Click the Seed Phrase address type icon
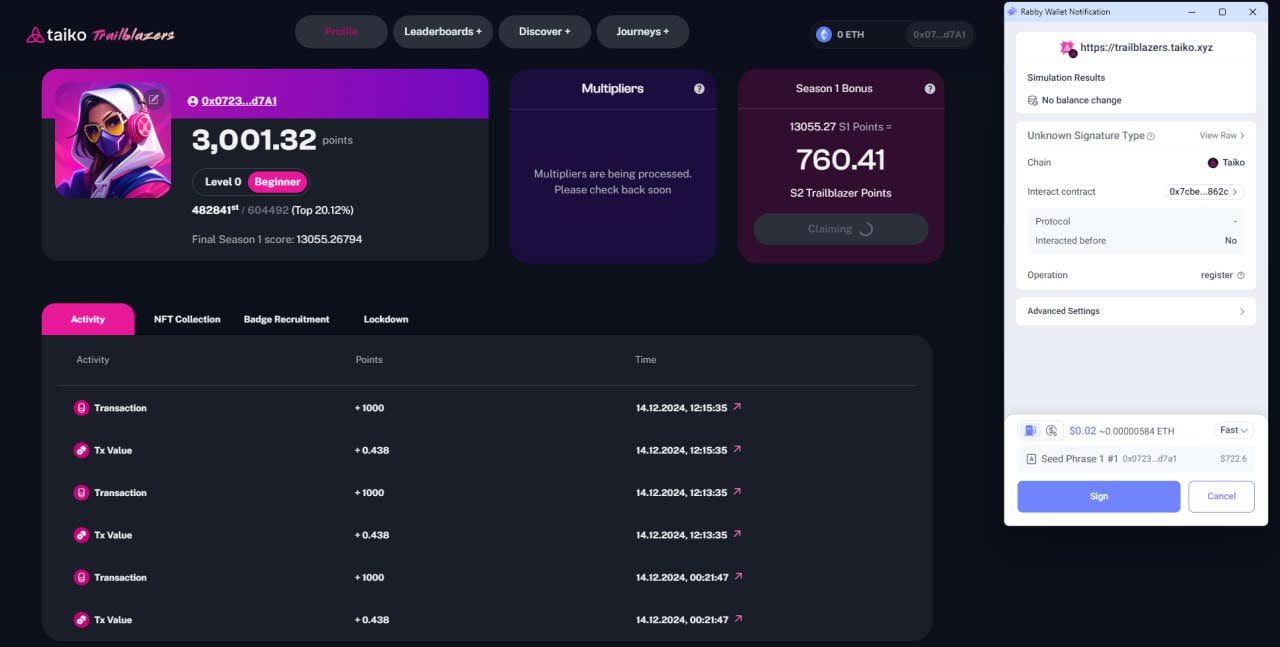The image size is (1280, 647). click(x=1032, y=459)
